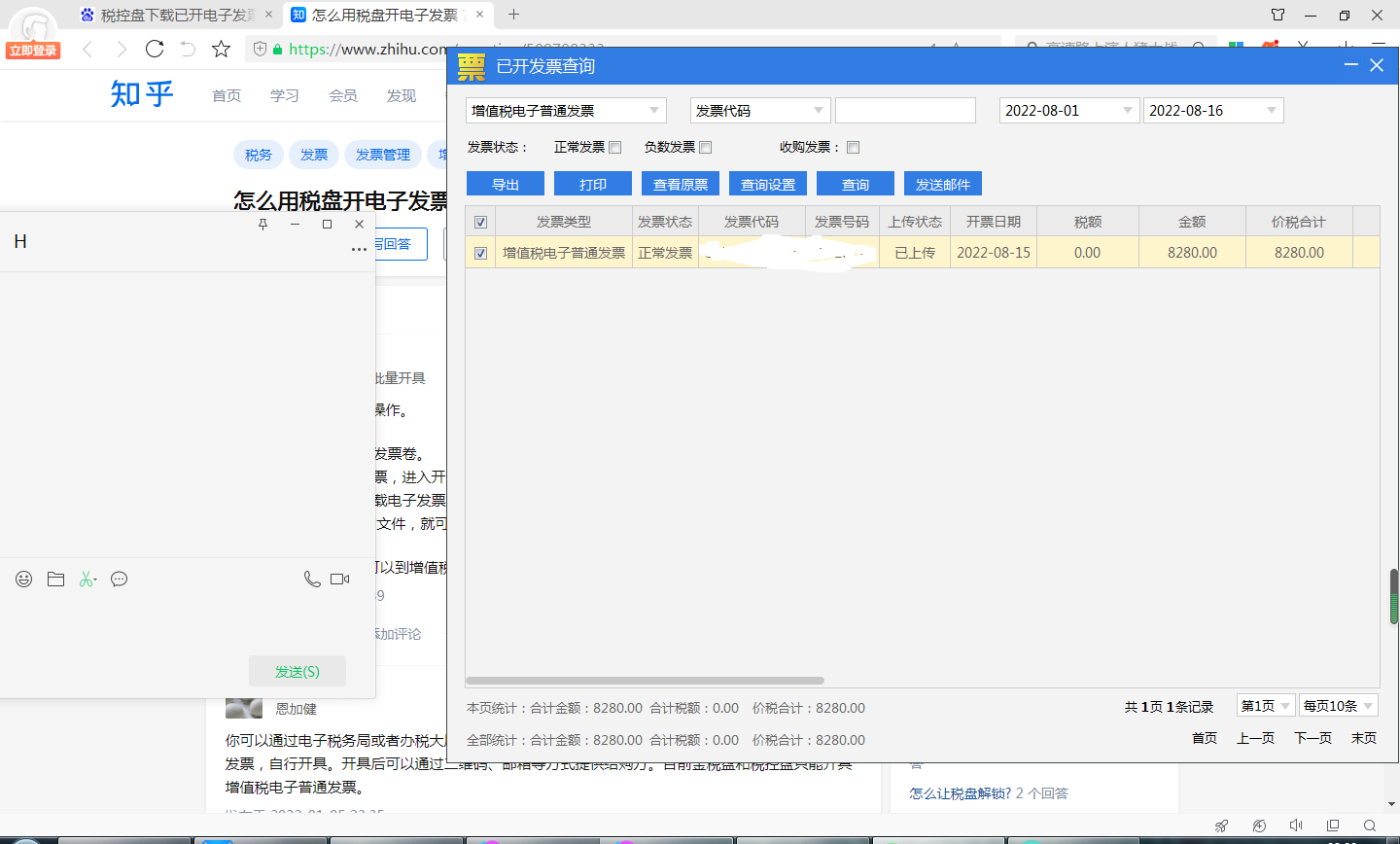
Task: Open chat history bubble icon
Action: 120,580
